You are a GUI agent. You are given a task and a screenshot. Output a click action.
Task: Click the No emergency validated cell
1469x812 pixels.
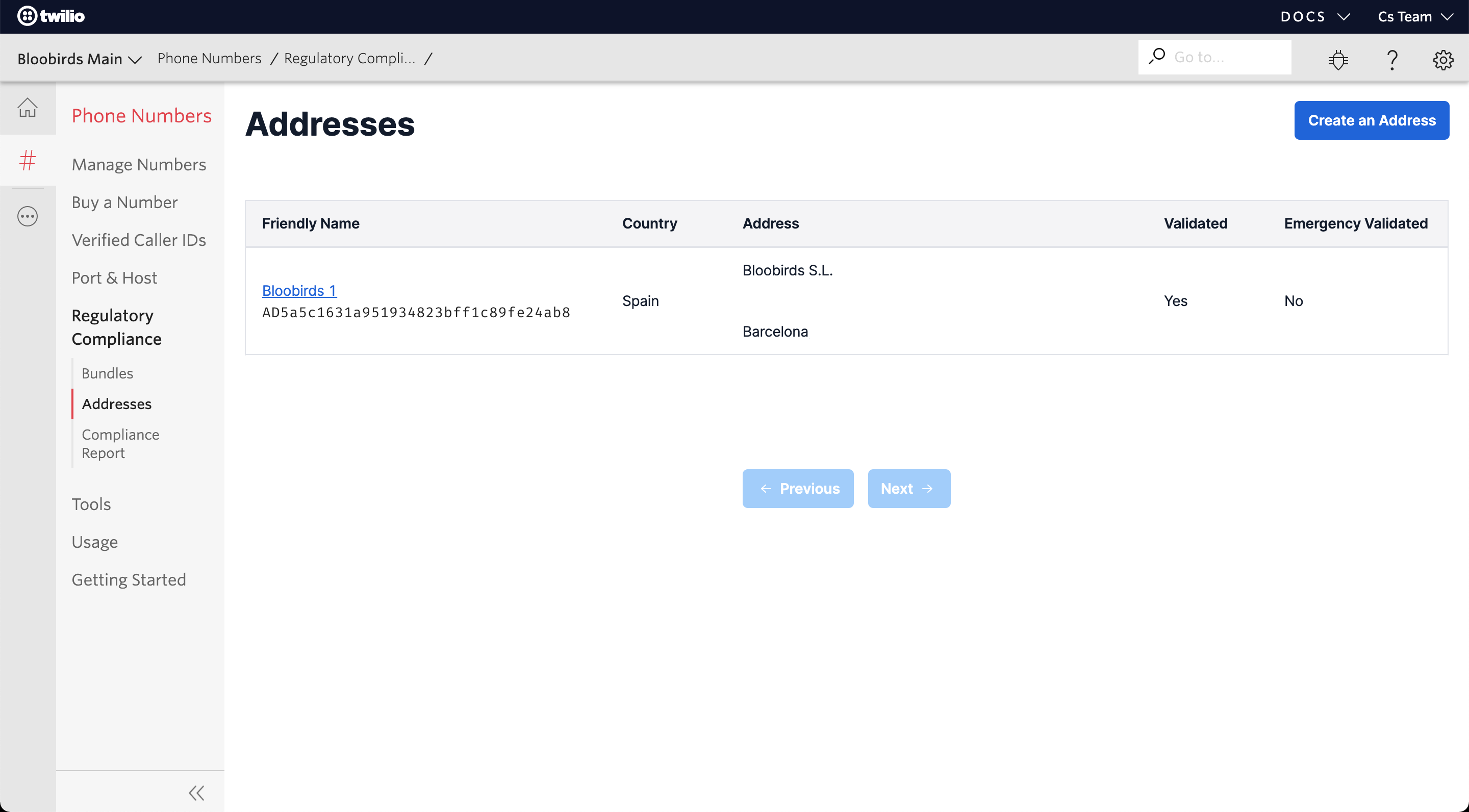coord(1294,300)
